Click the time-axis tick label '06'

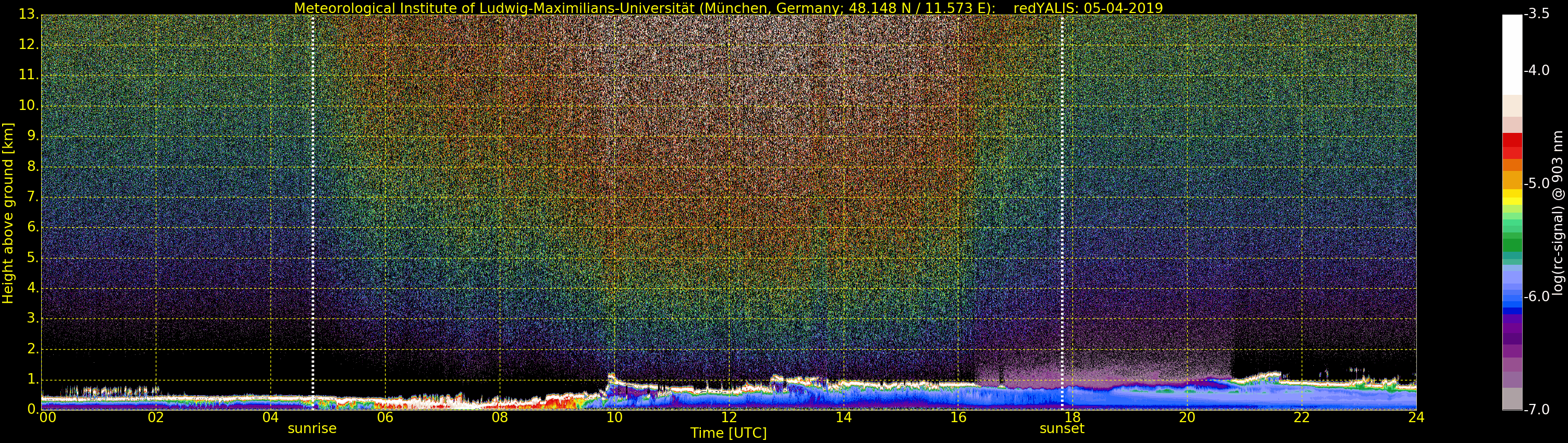coord(385,417)
